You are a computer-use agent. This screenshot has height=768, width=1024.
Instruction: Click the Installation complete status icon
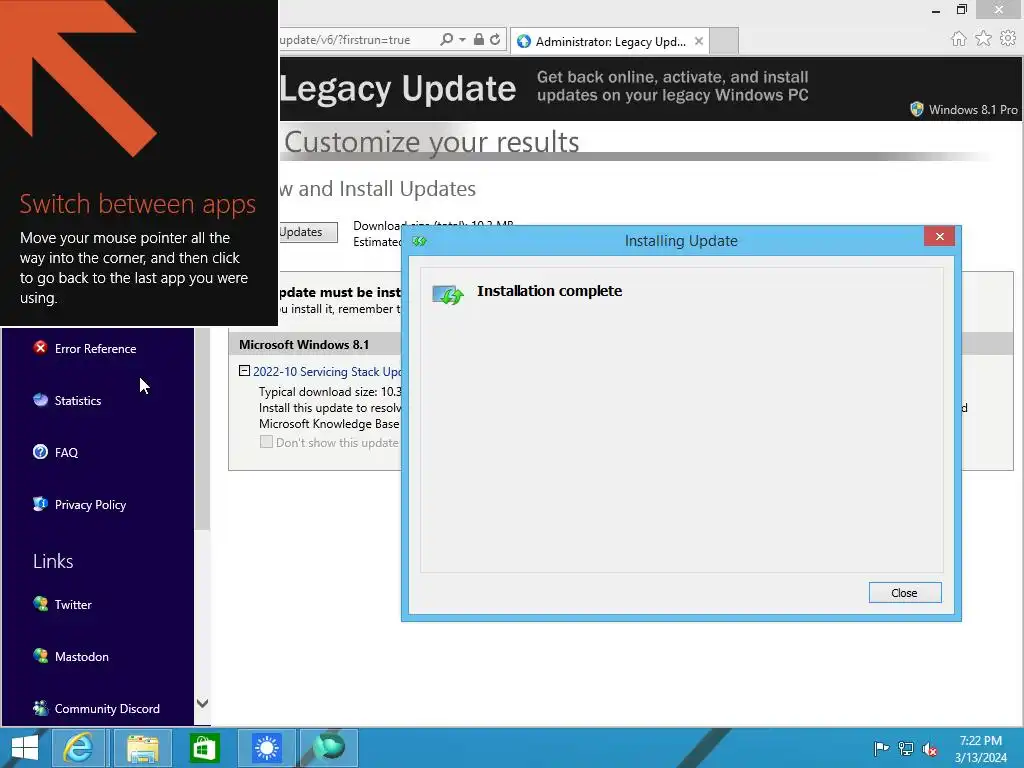(x=448, y=295)
